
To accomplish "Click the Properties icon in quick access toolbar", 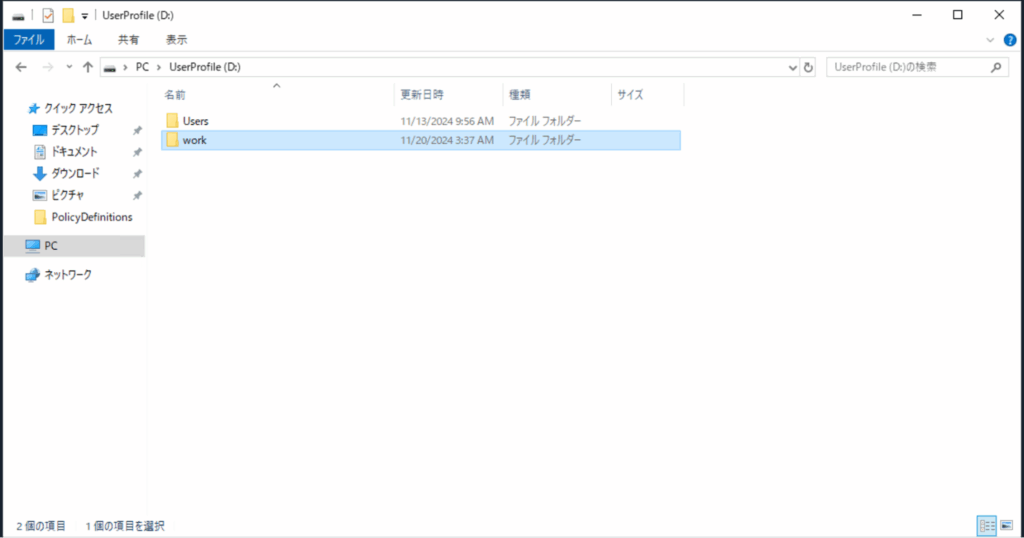I will [x=48, y=15].
